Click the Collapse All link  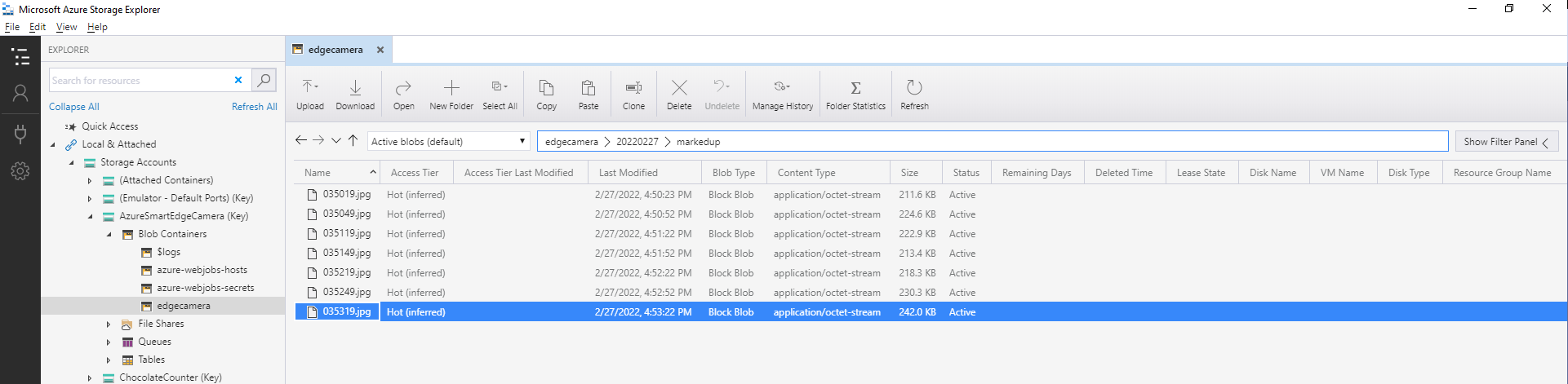click(x=73, y=107)
